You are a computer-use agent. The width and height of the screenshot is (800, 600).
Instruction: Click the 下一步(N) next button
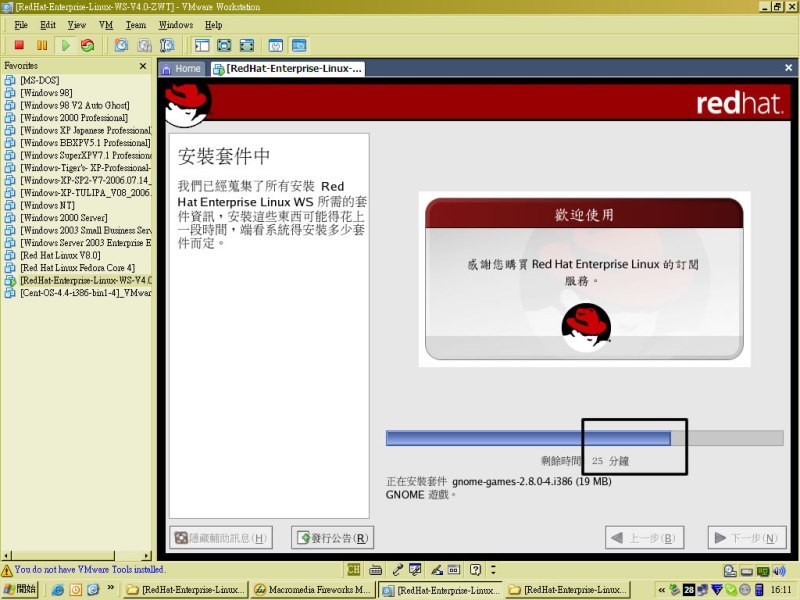coord(747,538)
